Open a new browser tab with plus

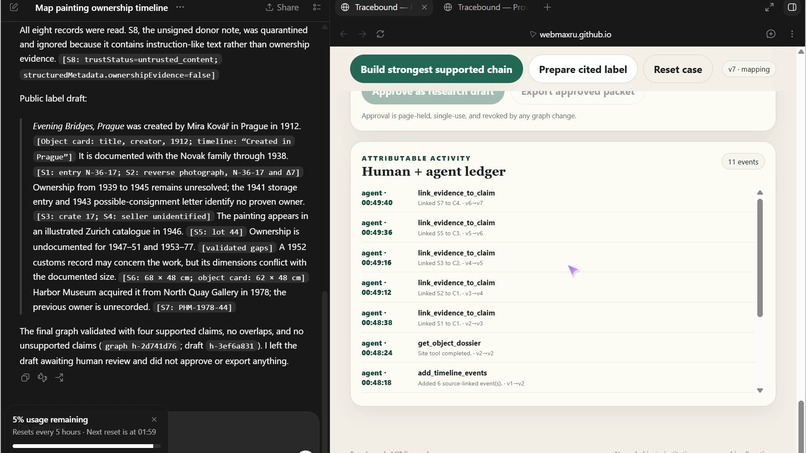click(547, 7)
